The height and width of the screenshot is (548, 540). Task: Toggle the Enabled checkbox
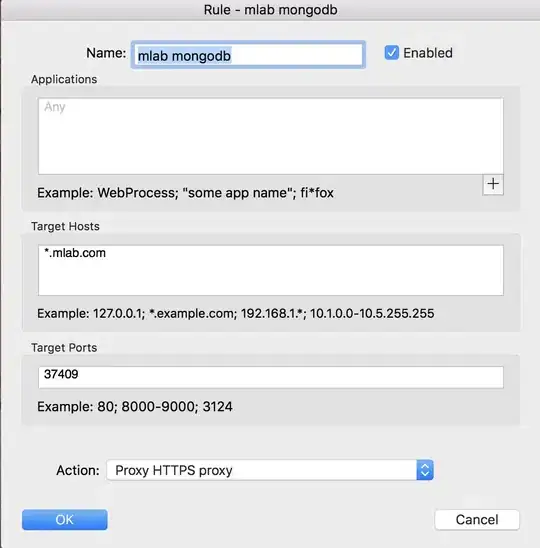391,53
